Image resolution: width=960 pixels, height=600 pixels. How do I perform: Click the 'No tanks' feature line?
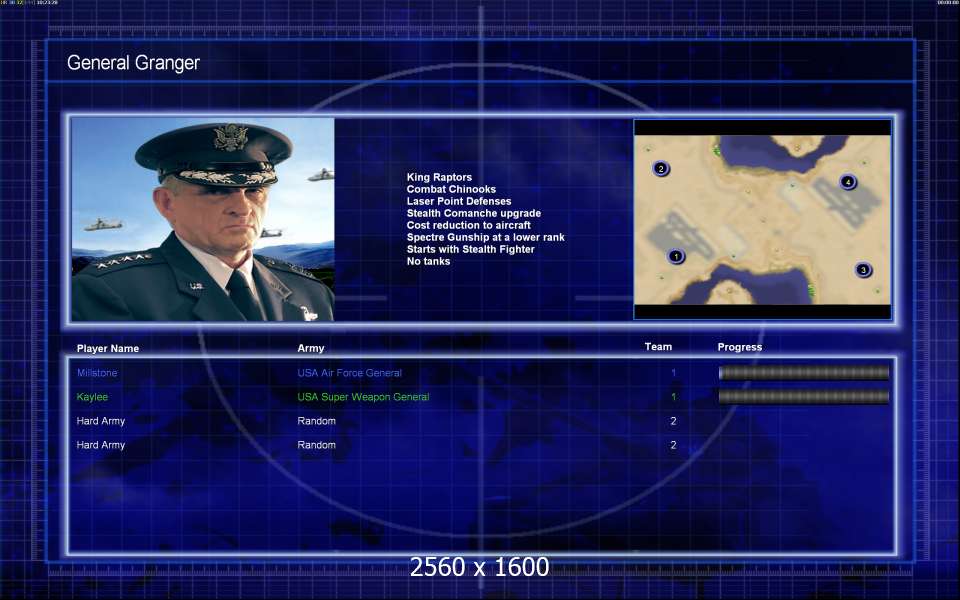click(x=428, y=261)
